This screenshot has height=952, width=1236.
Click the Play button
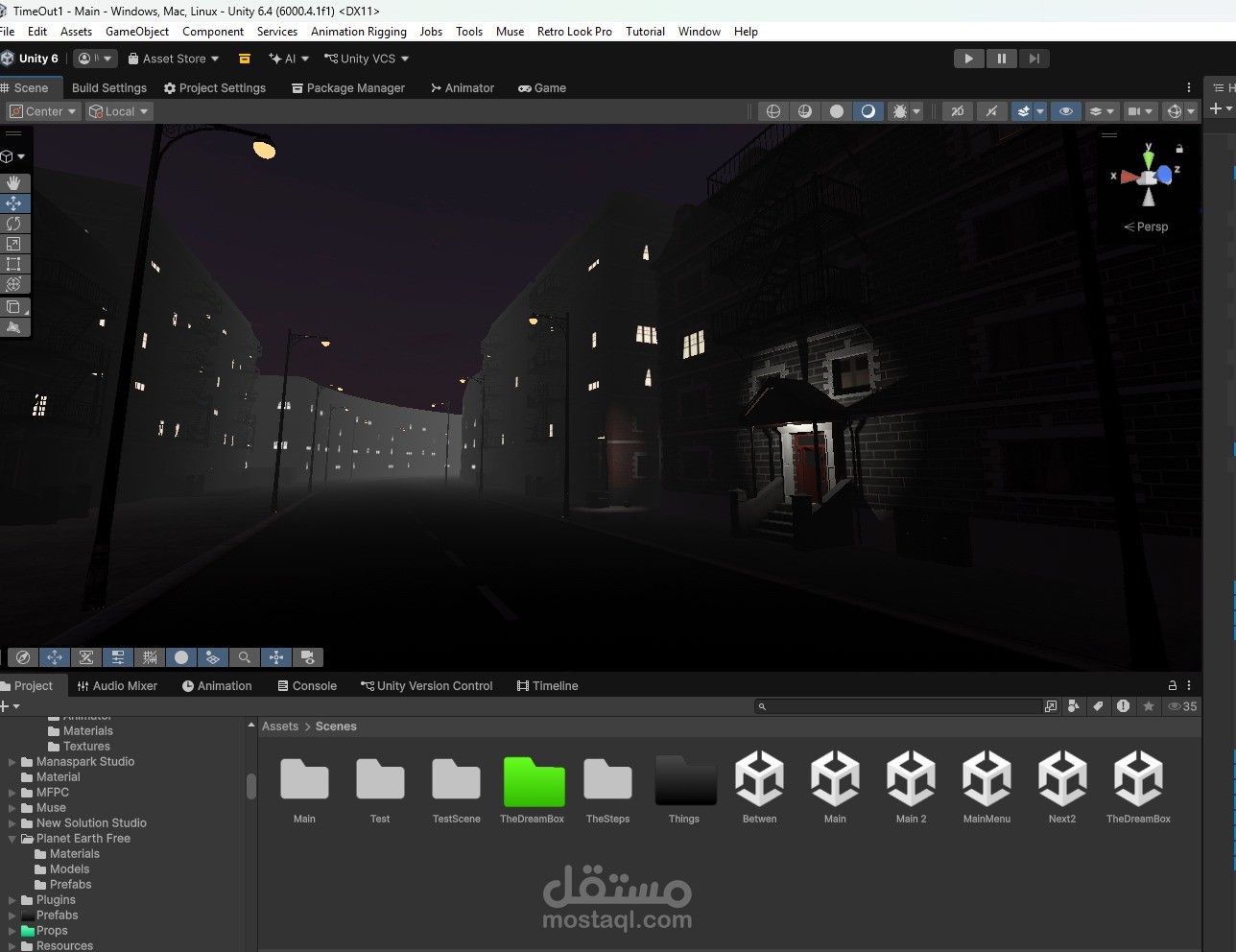[x=969, y=59]
